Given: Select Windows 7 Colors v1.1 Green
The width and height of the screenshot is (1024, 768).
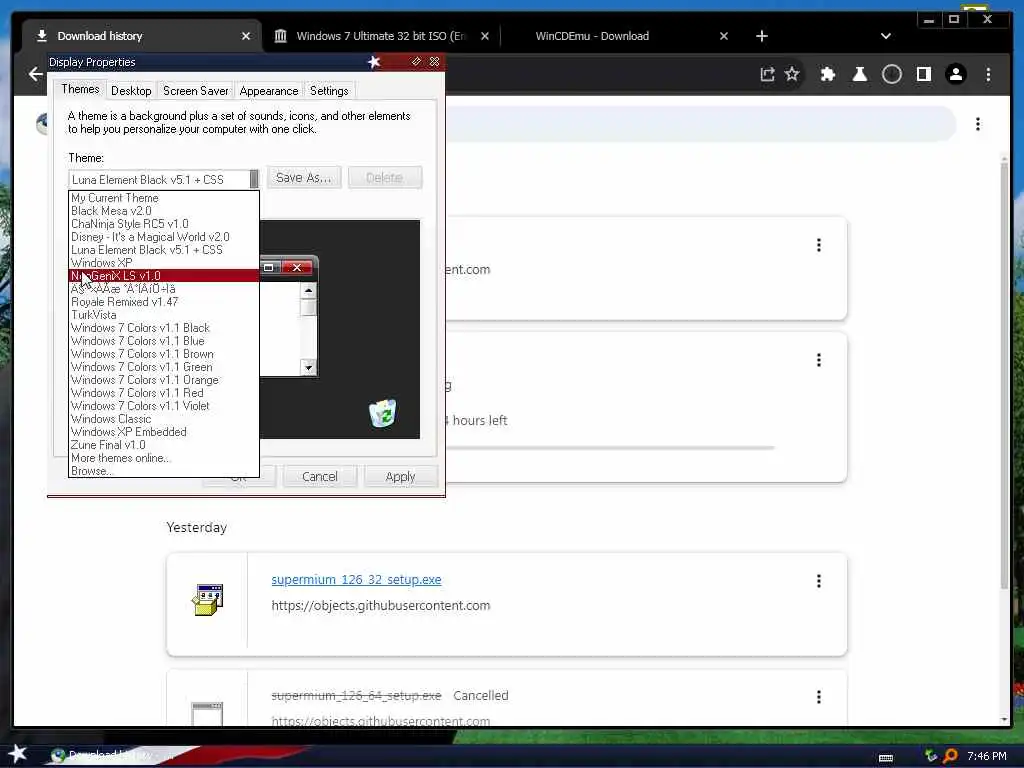Looking at the screenshot, I should [163, 367].
